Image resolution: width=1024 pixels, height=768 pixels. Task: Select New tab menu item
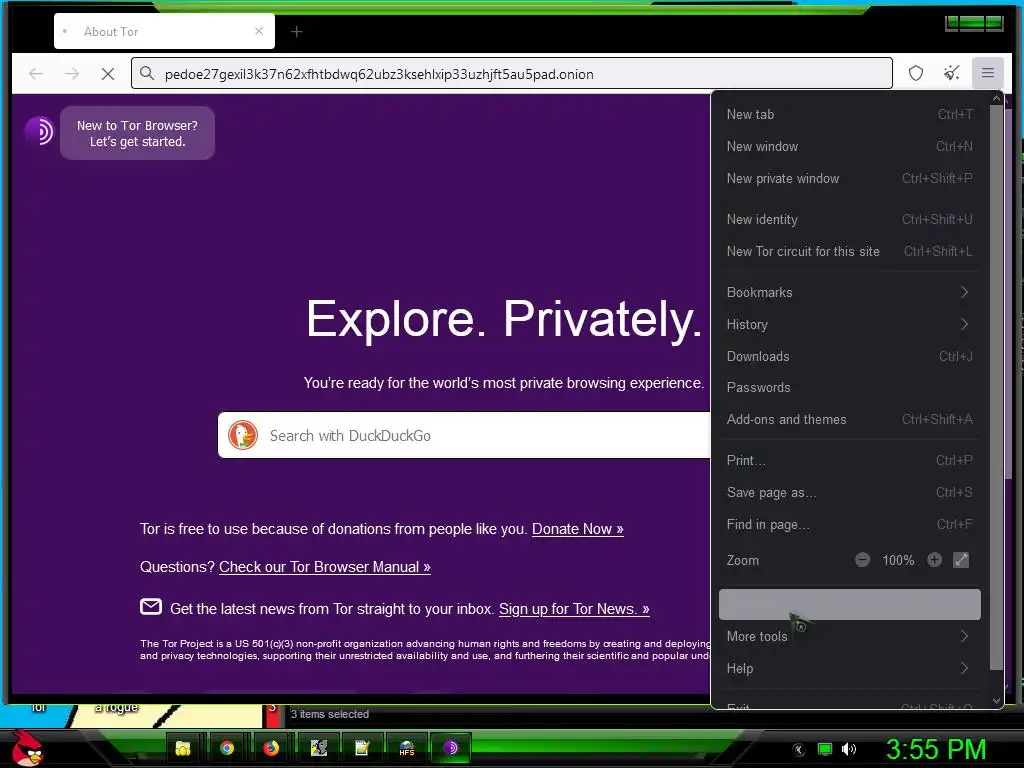pos(849,114)
